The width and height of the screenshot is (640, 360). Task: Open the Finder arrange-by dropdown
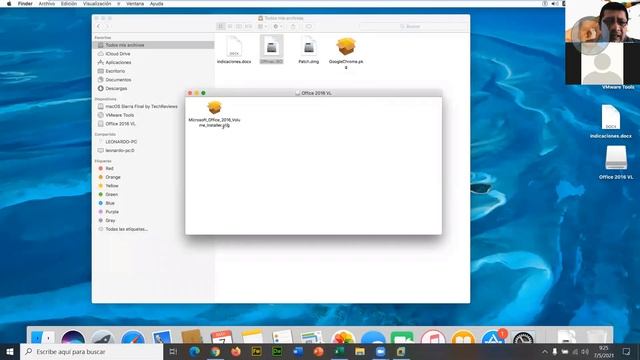[x=262, y=27]
